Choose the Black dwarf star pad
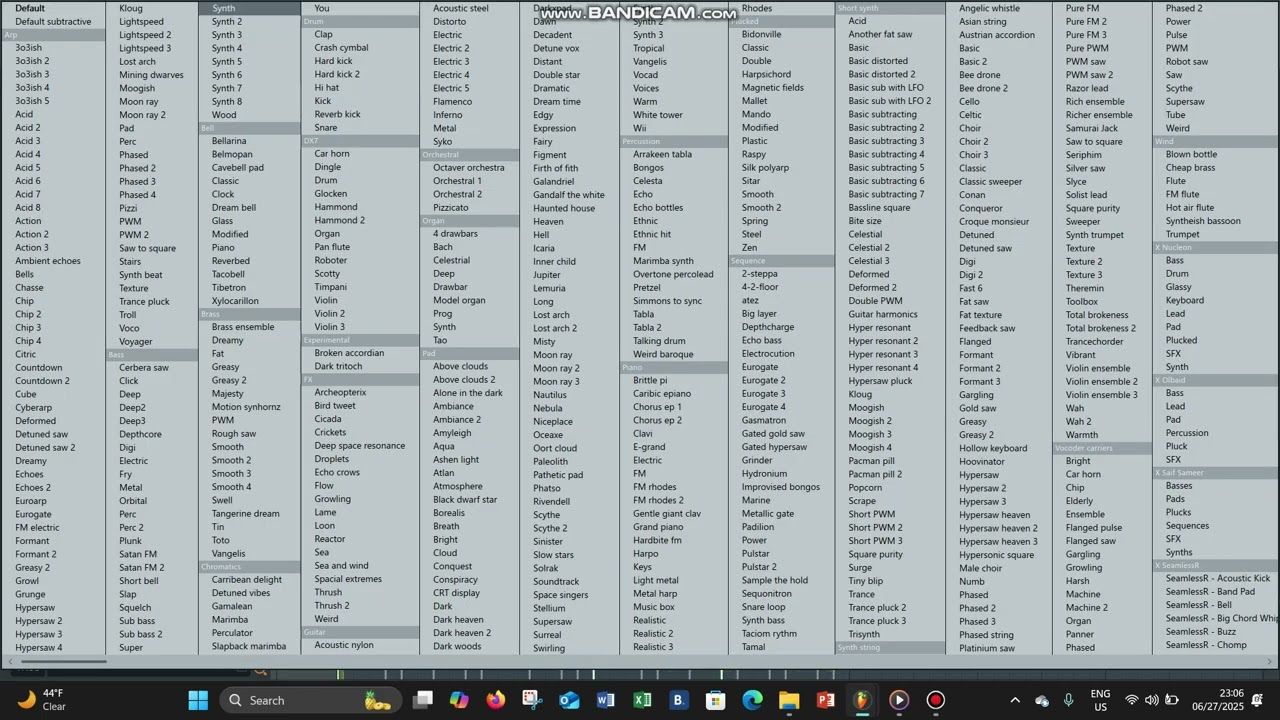Viewport: 1280px width, 720px height. pyautogui.click(x=465, y=500)
